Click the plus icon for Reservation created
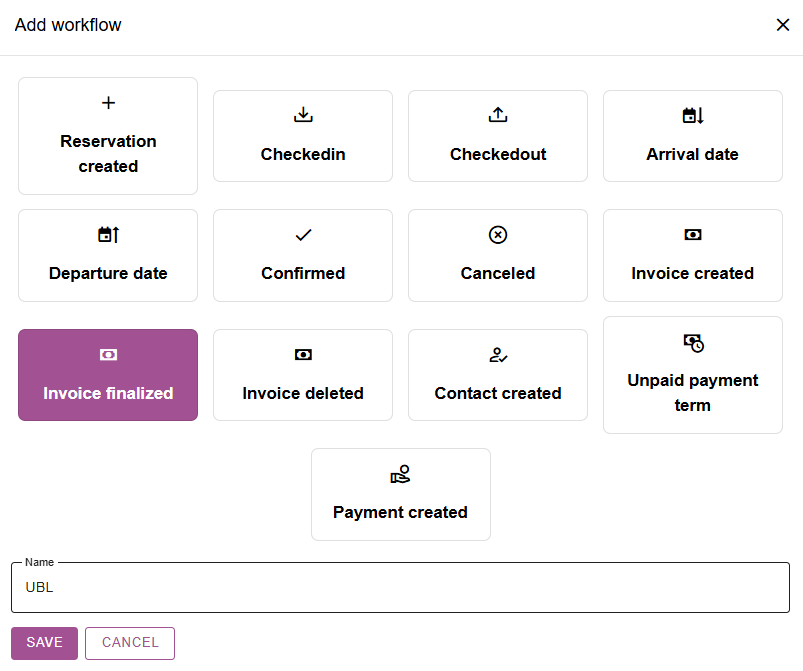Image resolution: width=803 pixels, height=671 pixels. (108, 103)
